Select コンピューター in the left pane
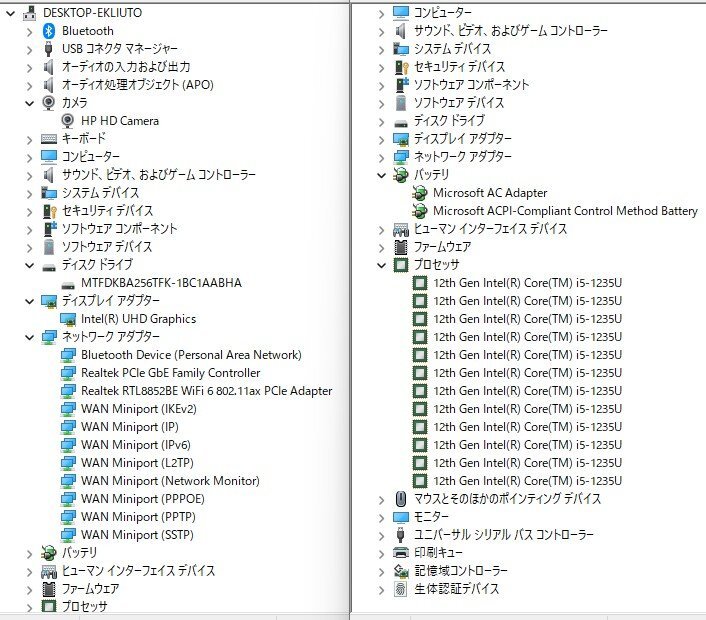 click(x=91, y=157)
